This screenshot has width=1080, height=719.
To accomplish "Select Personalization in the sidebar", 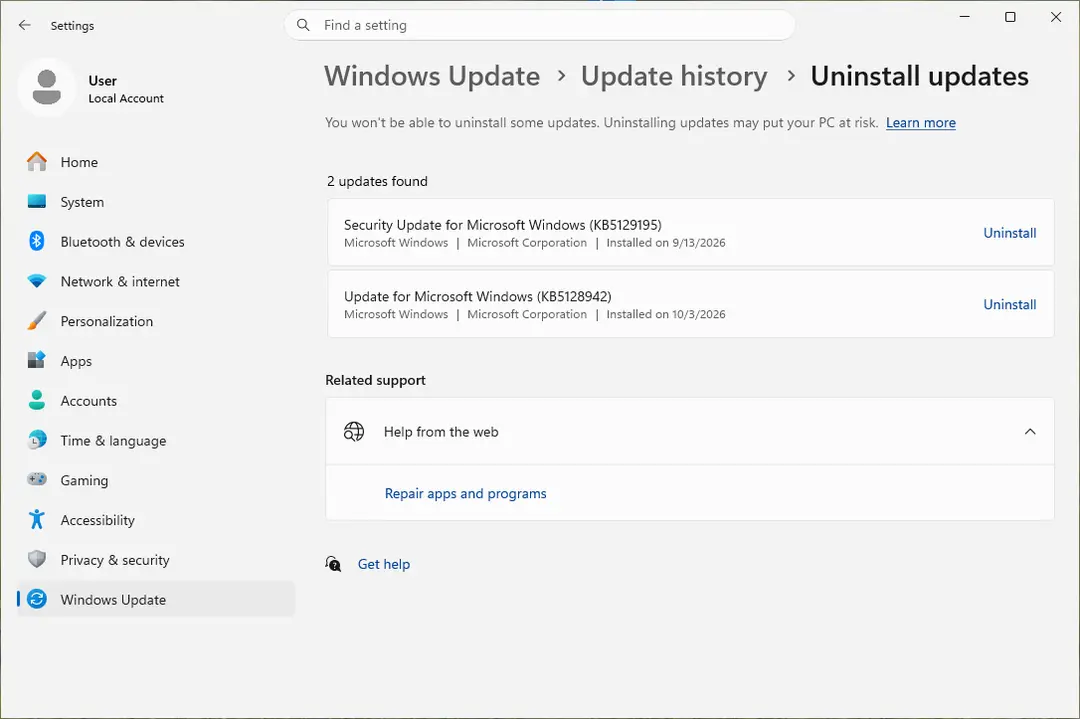I will pos(156,322).
